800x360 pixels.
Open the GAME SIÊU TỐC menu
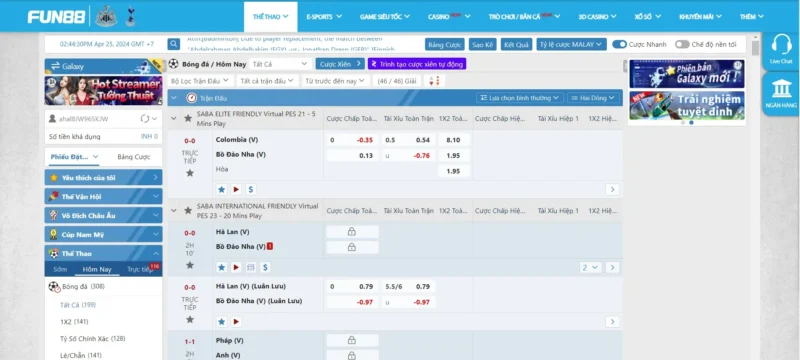pyautogui.click(x=385, y=17)
